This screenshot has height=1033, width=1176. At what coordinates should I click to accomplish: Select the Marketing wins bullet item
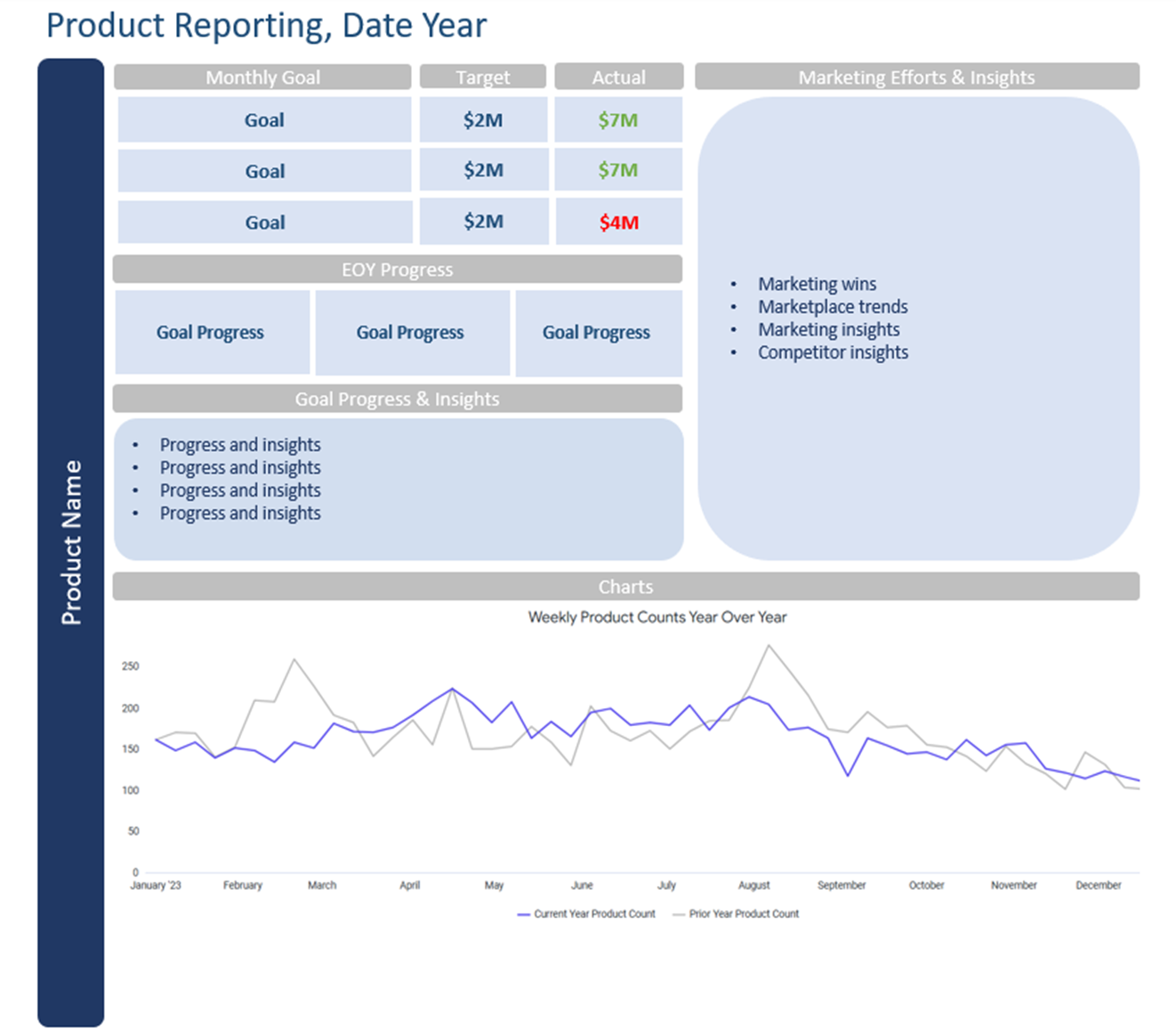[817, 284]
